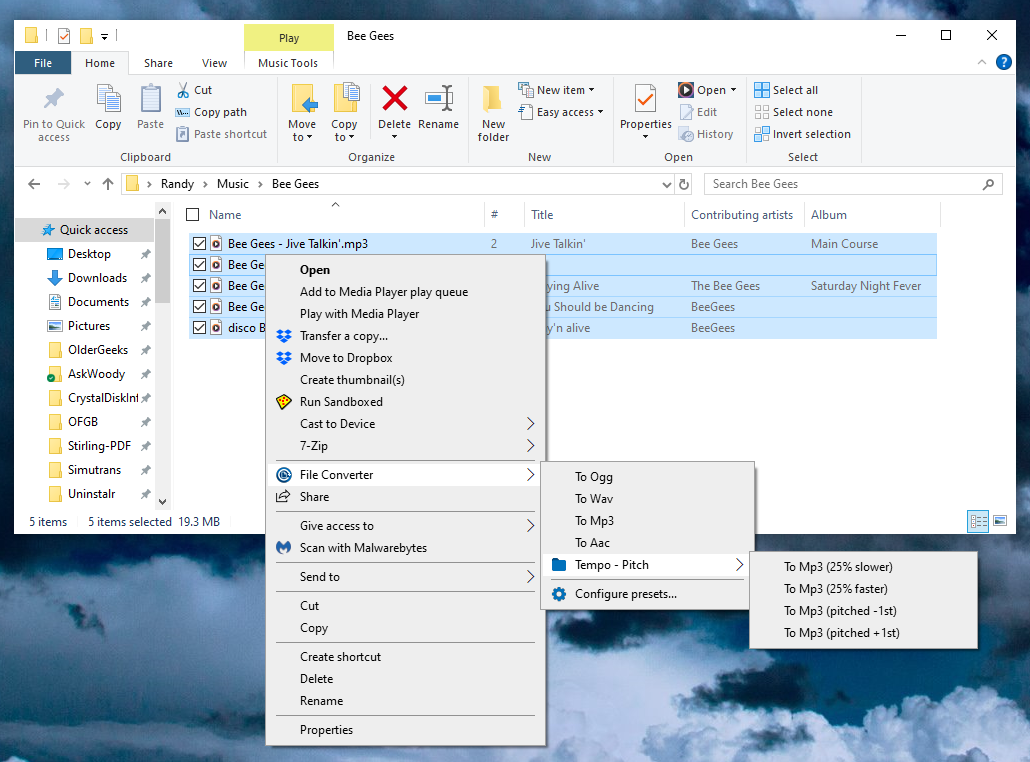Toggle the select-all checkbox beside Name header
The height and width of the screenshot is (762, 1030).
click(x=192, y=215)
